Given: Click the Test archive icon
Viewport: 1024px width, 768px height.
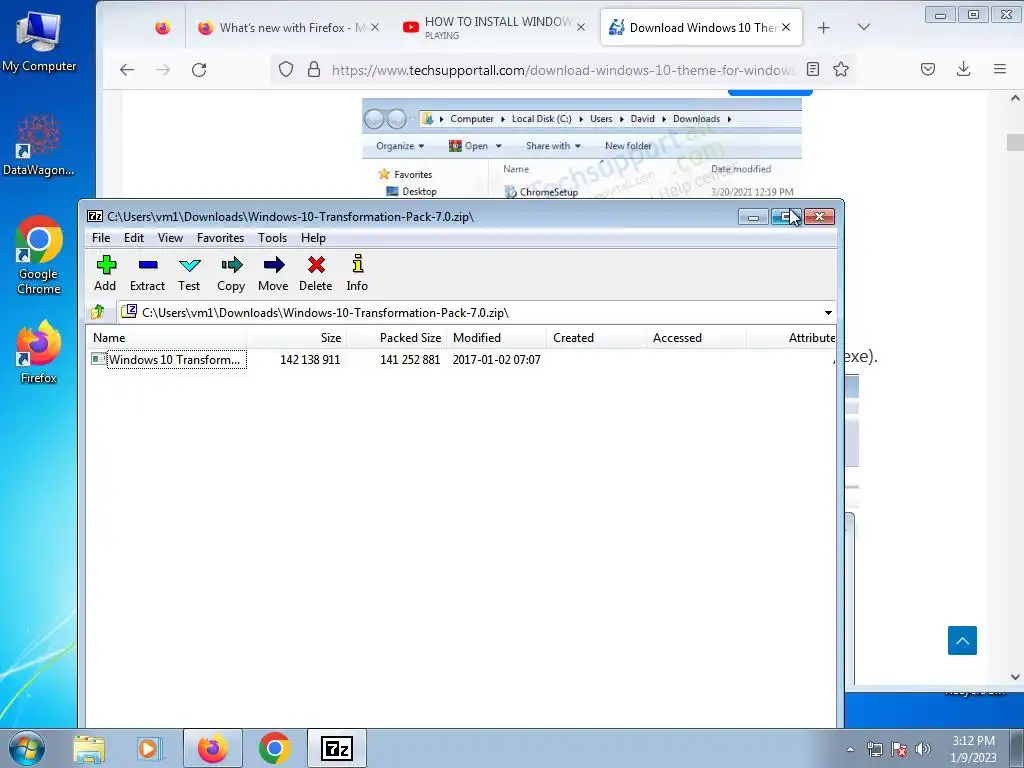Looking at the screenshot, I should point(189,273).
